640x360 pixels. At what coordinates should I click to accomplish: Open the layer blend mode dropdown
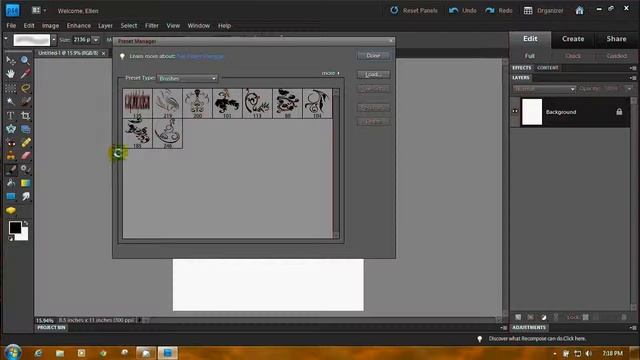click(x=544, y=89)
